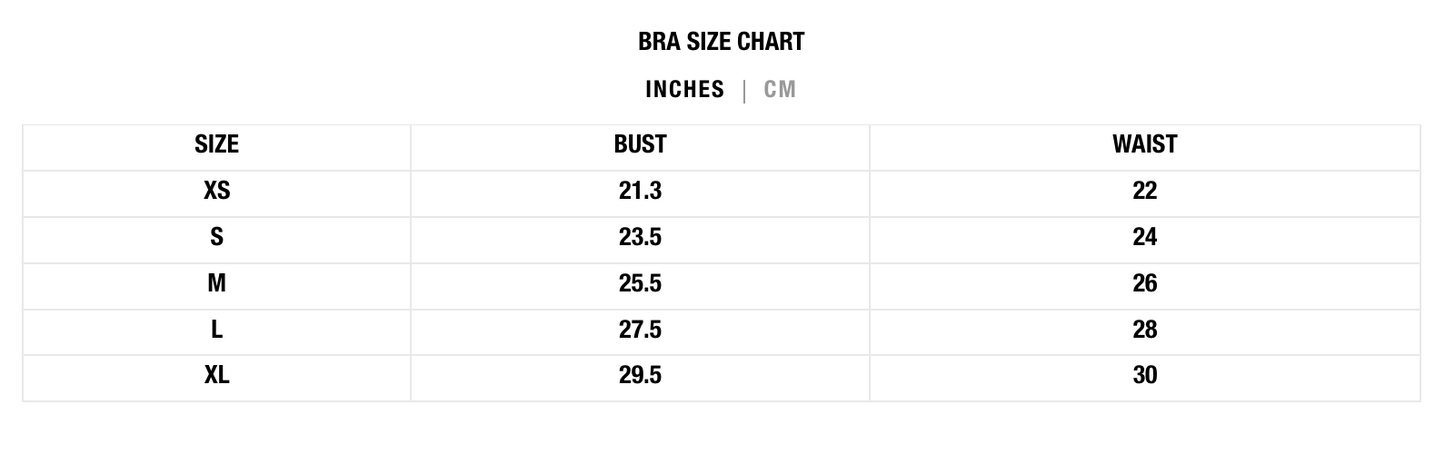The width and height of the screenshot is (1445, 454).
Task: Select the L size row label
Action: [x=217, y=329]
